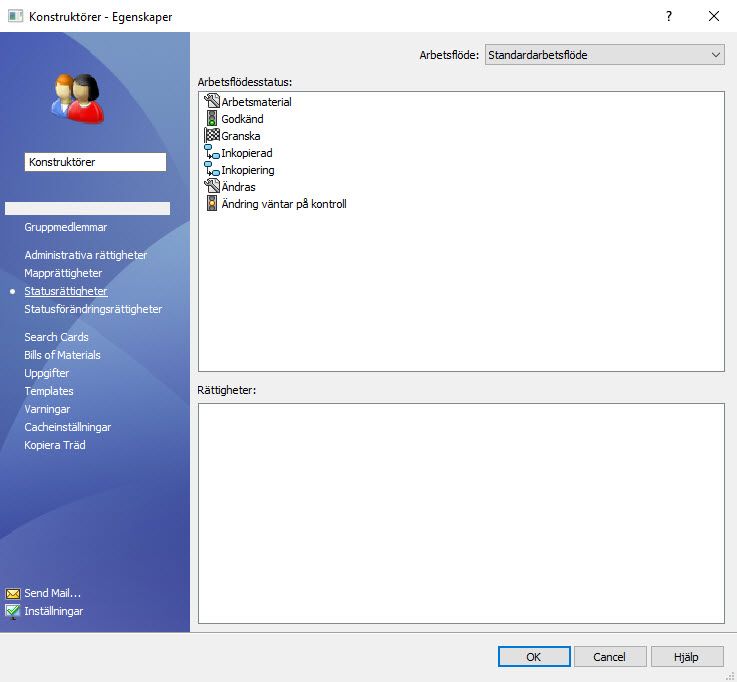Open the Statusrättigheter page
The height and width of the screenshot is (682, 737).
coord(66,291)
